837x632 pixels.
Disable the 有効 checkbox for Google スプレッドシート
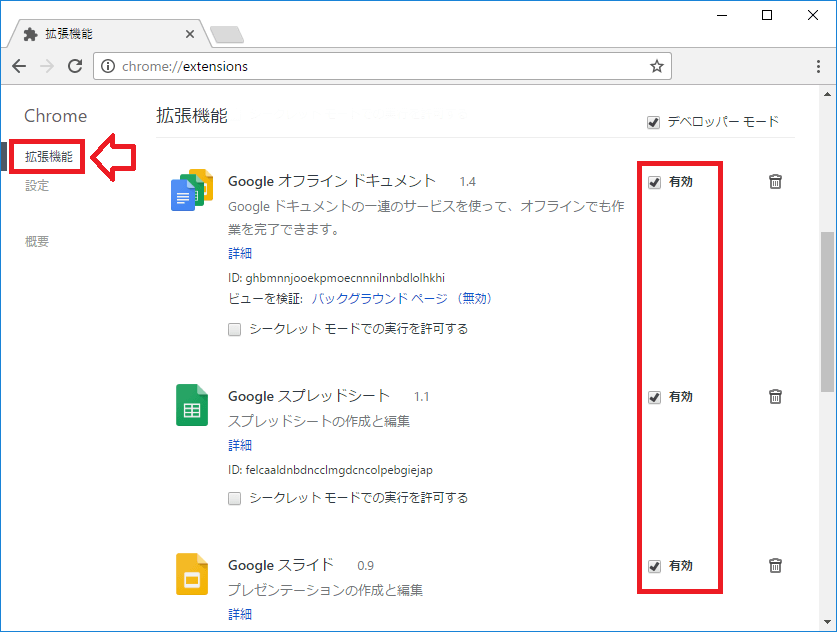tap(655, 396)
